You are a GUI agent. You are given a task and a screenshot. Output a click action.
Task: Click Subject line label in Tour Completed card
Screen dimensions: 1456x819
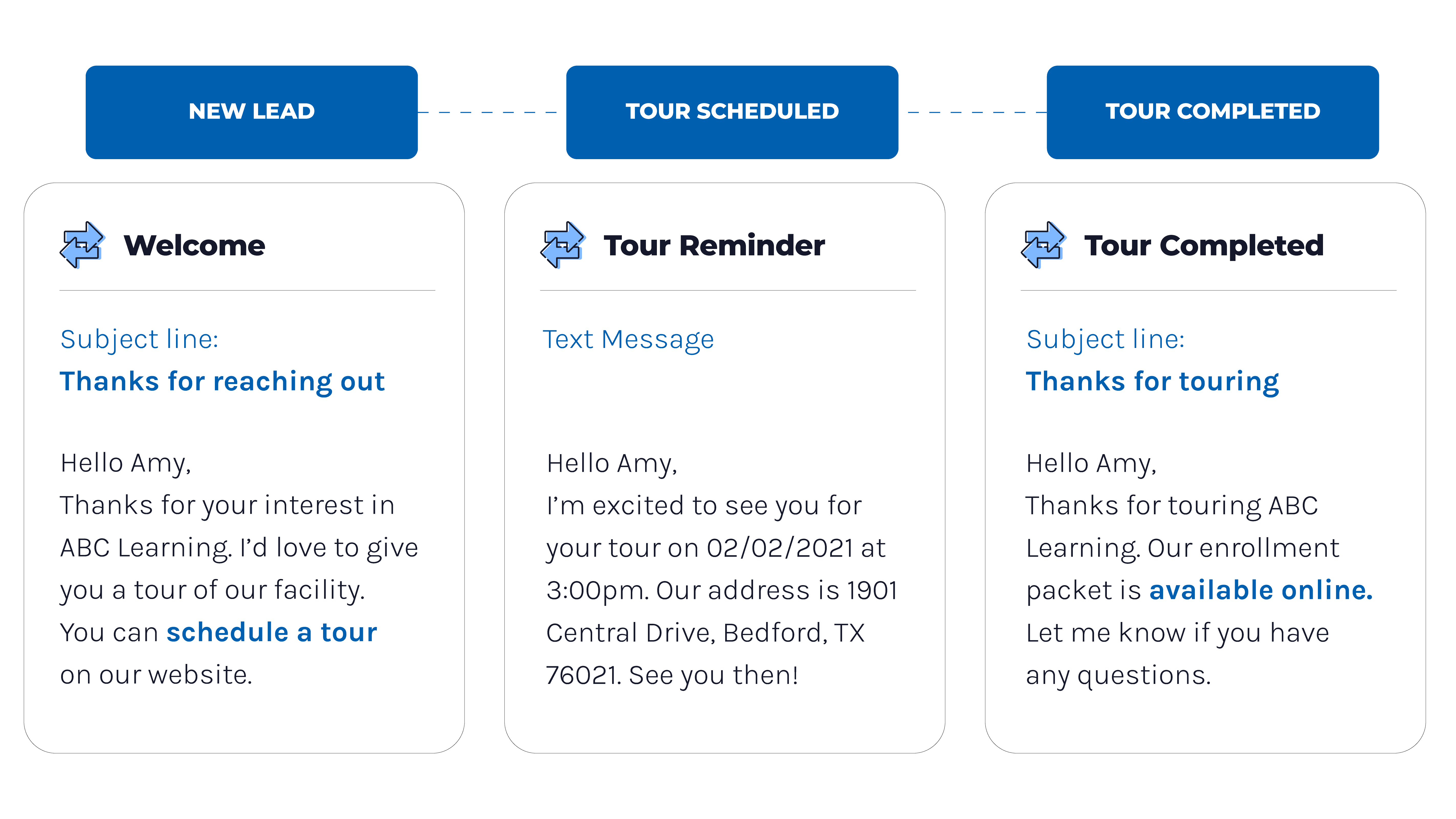[1105, 340]
